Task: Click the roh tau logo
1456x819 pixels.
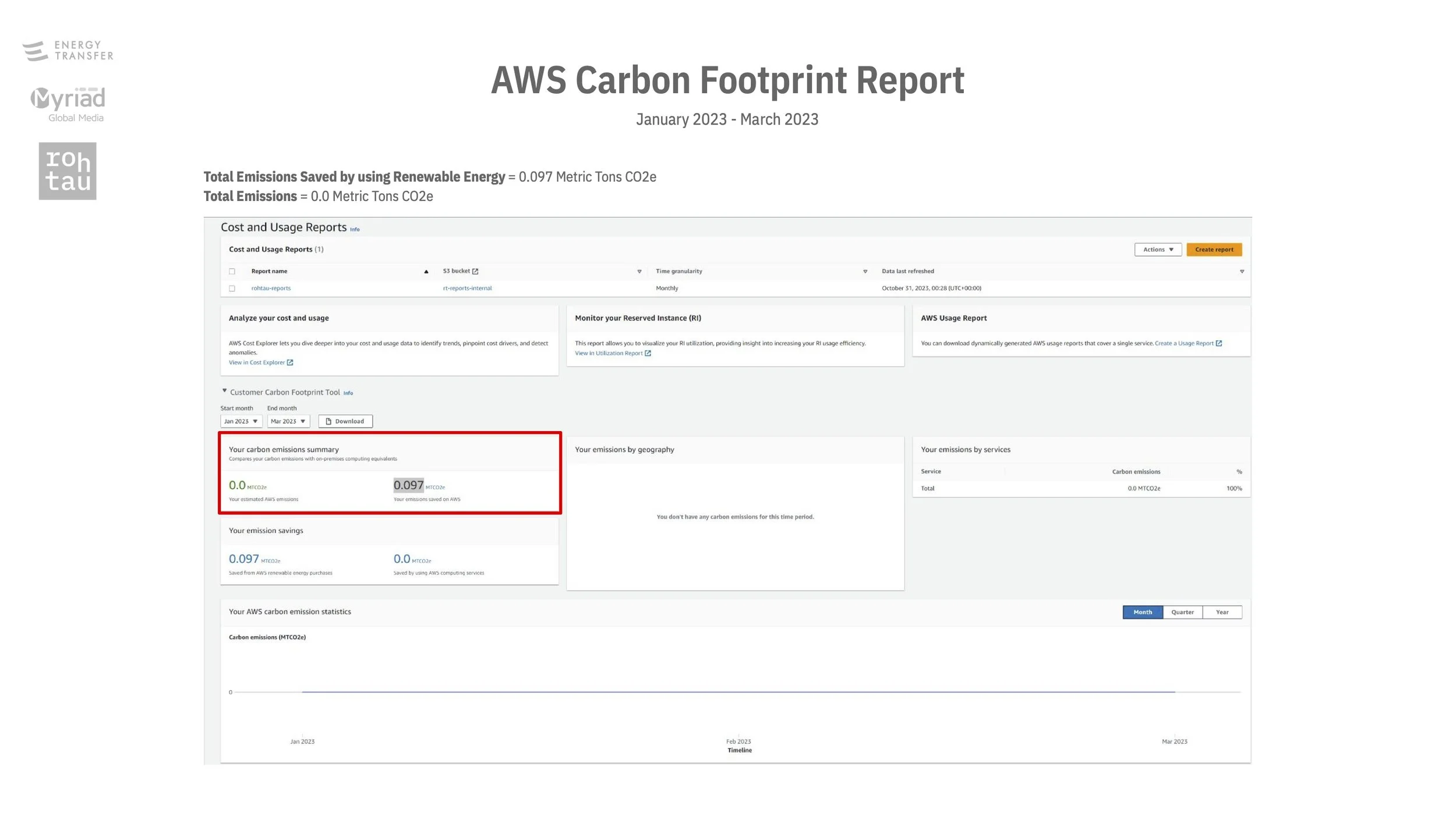Action: [68, 171]
